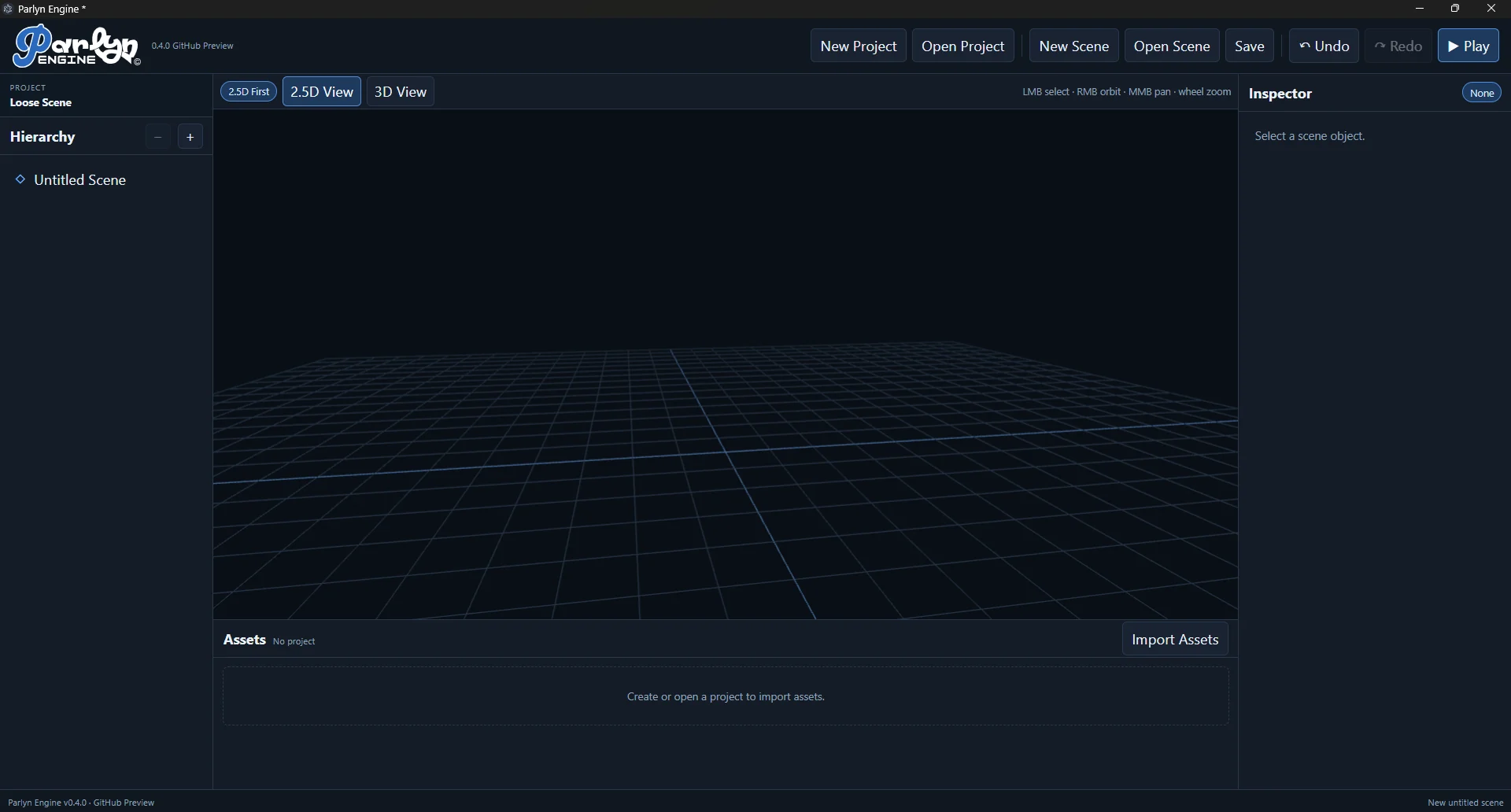Click the minus button in Hierarchy header

158,137
